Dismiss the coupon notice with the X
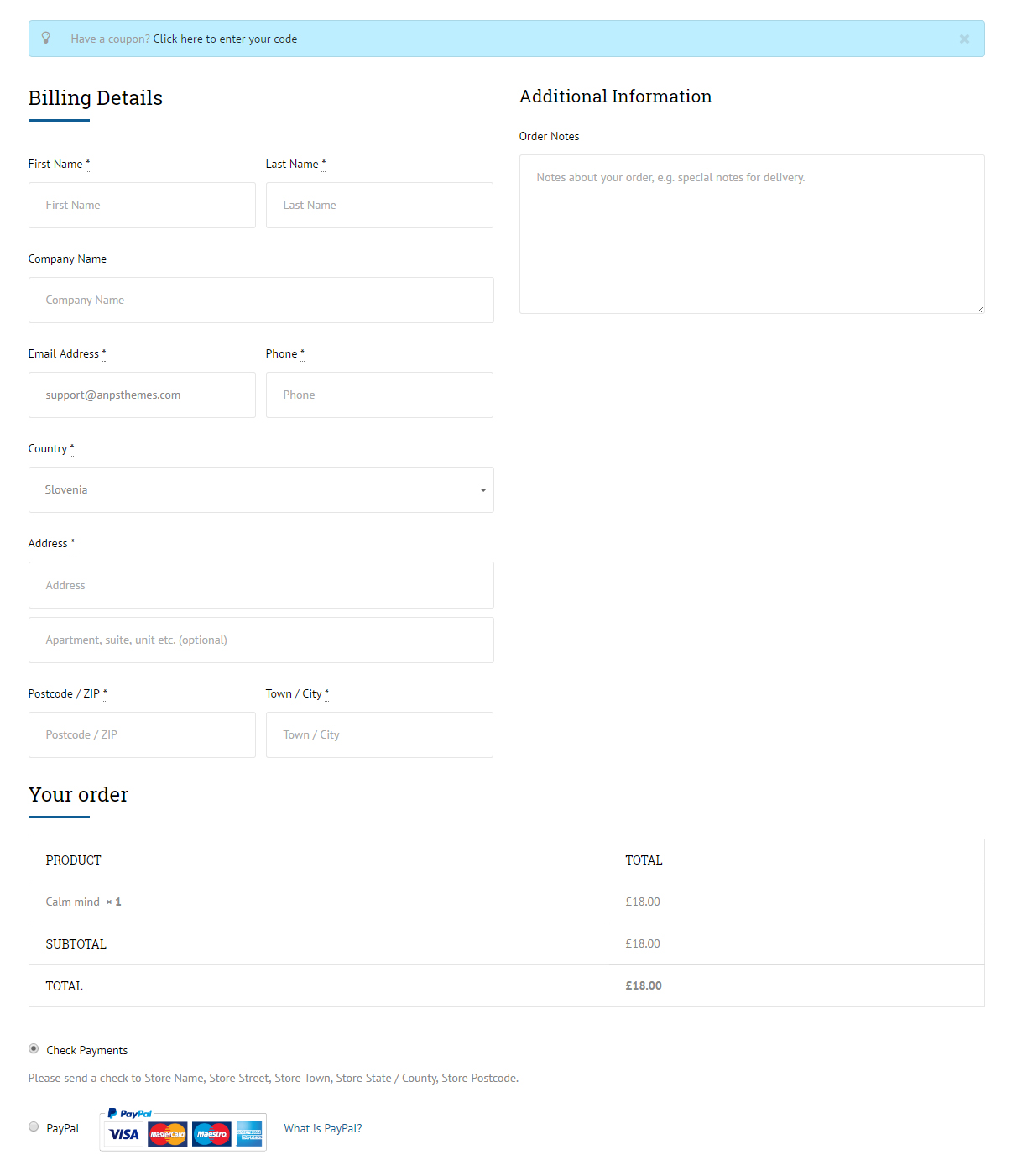Image resolution: width=1017 pixels, height=1176 pixels. click(x=964, y=39)
